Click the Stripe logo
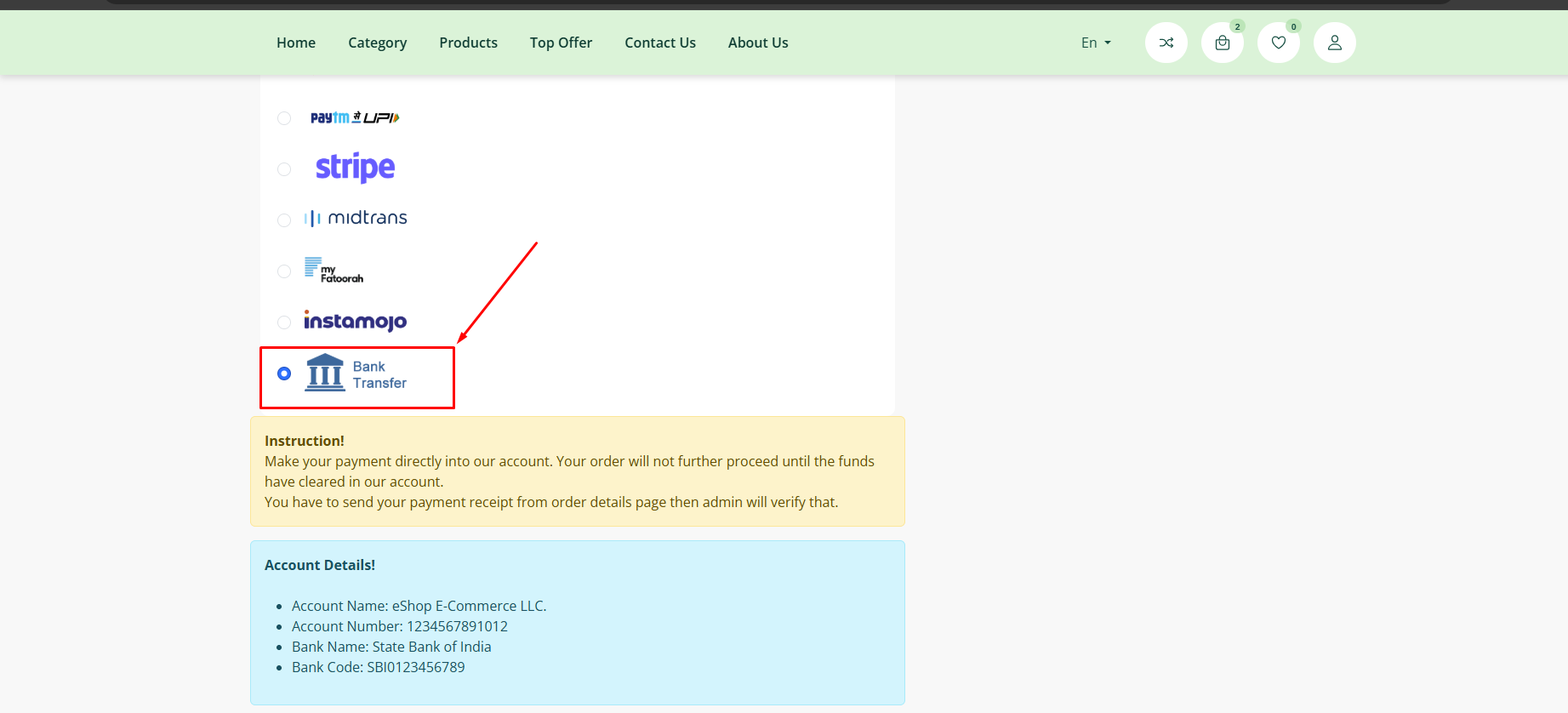 click(x=355, y=168)
